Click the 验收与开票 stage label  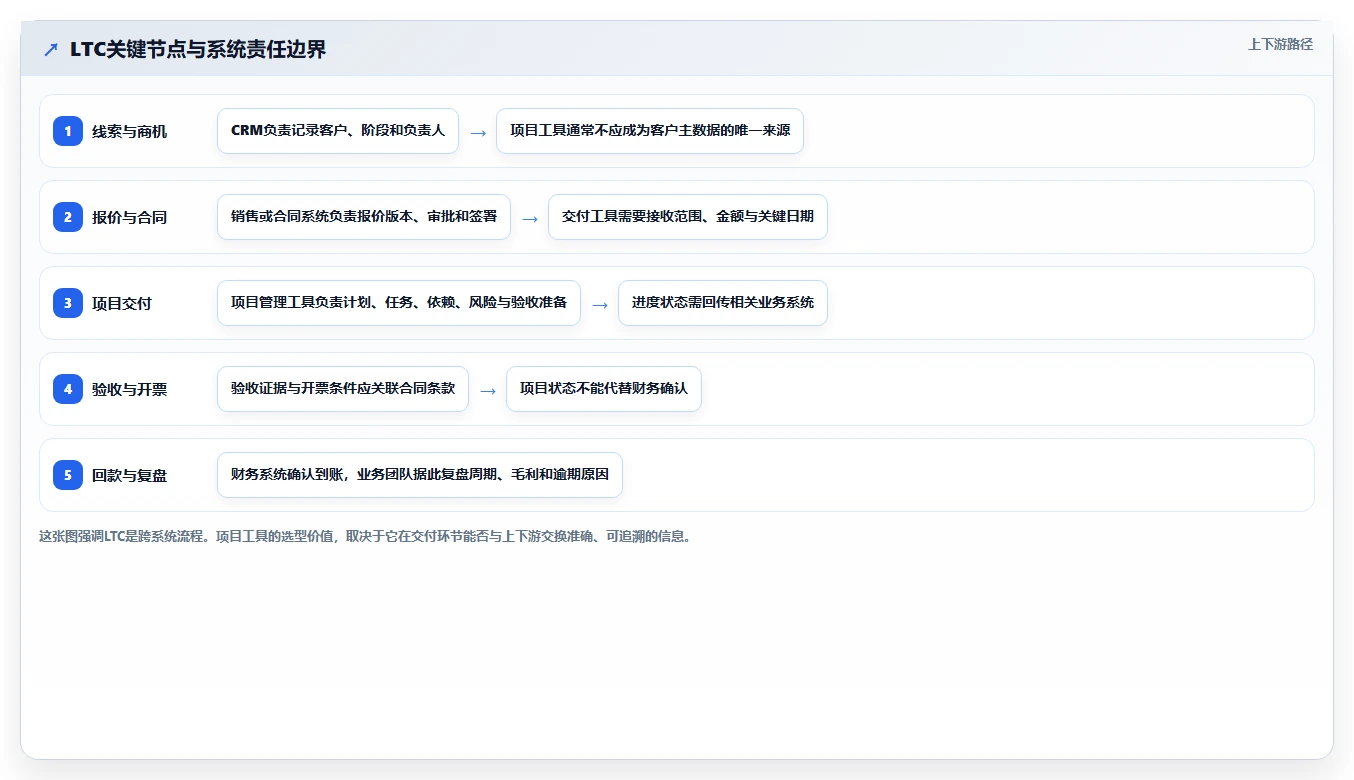click(x=130, y=389)
